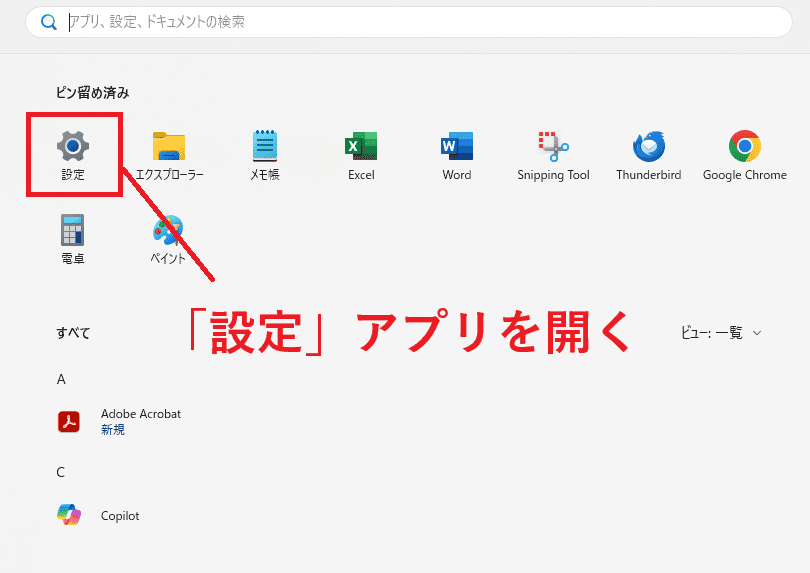The width and height of the screenshot is (810, 573).
Task: Open Google Chrome browser
Action: pos(744,154)
